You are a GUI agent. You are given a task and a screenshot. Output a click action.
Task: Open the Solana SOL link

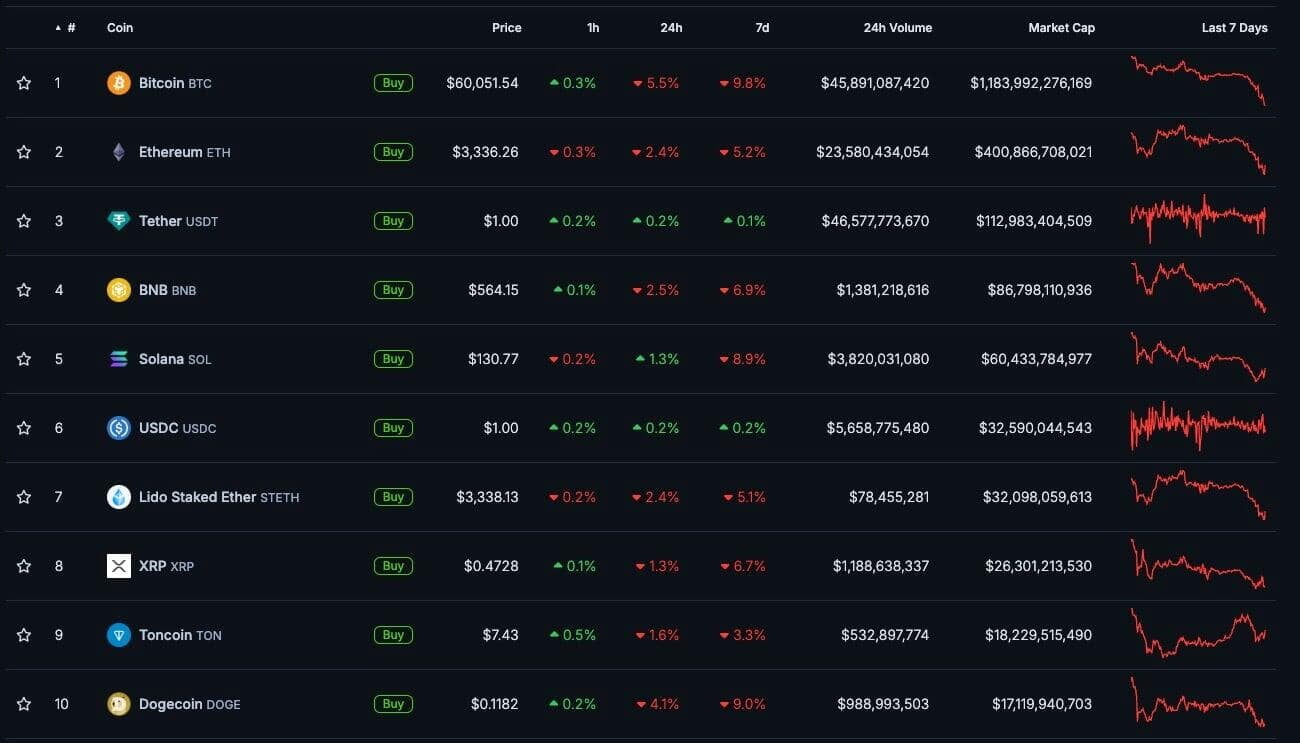point(175,359)
